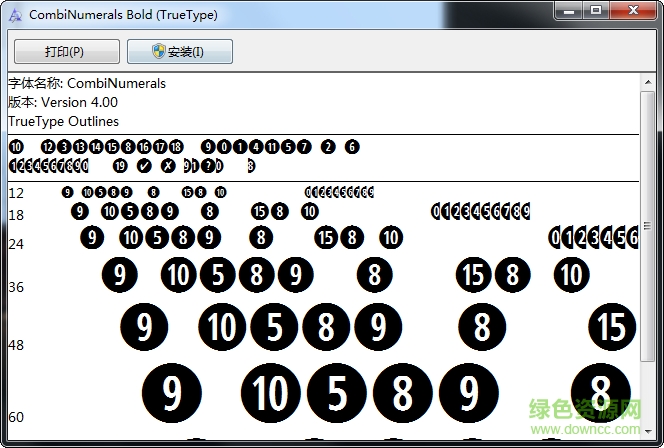Click the circled 19 glyph in sample

click(120, 166)
